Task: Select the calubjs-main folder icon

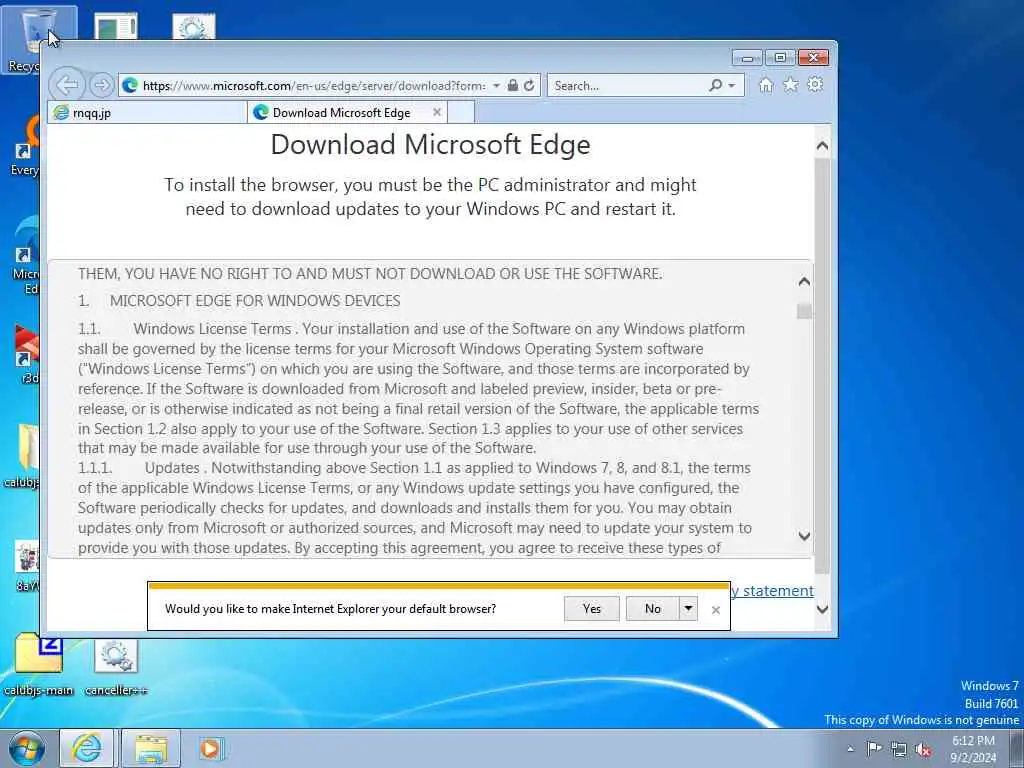Action: 39,665
